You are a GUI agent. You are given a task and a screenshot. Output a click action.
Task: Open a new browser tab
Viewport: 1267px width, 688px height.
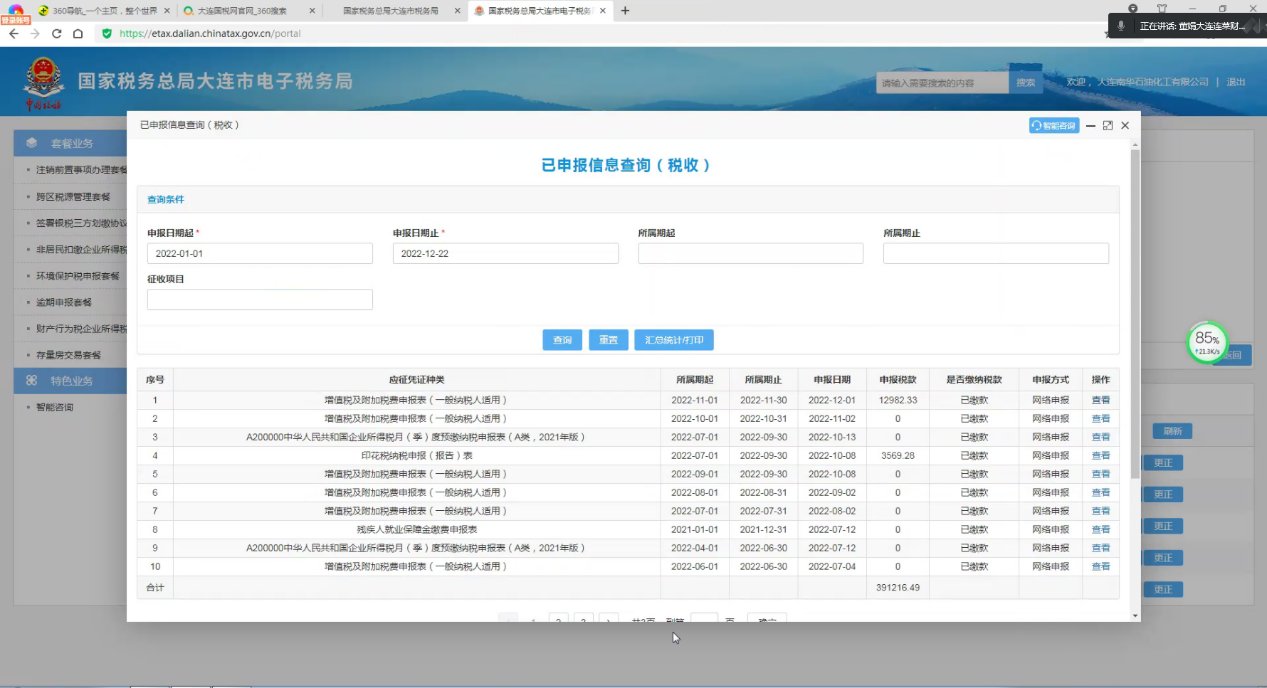pos(625,11)
